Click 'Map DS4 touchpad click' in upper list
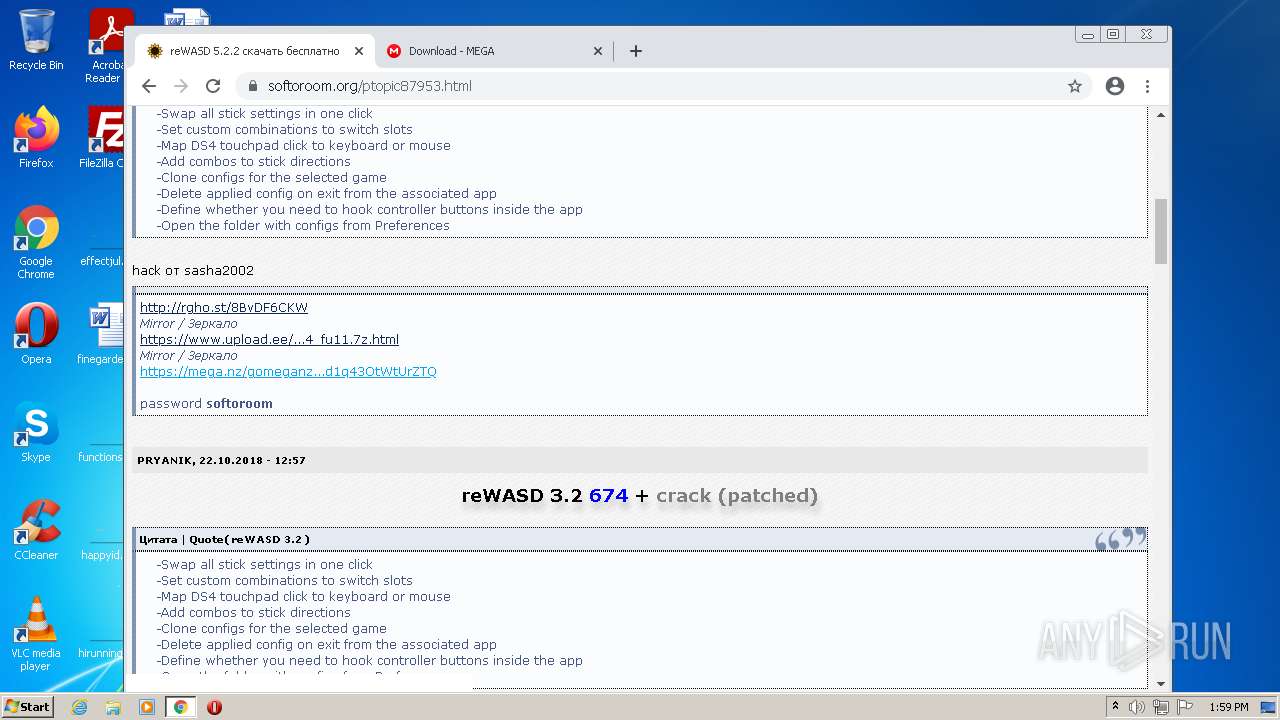The height and width of the screenshot is (720, 1280). (x=304, y=145)
